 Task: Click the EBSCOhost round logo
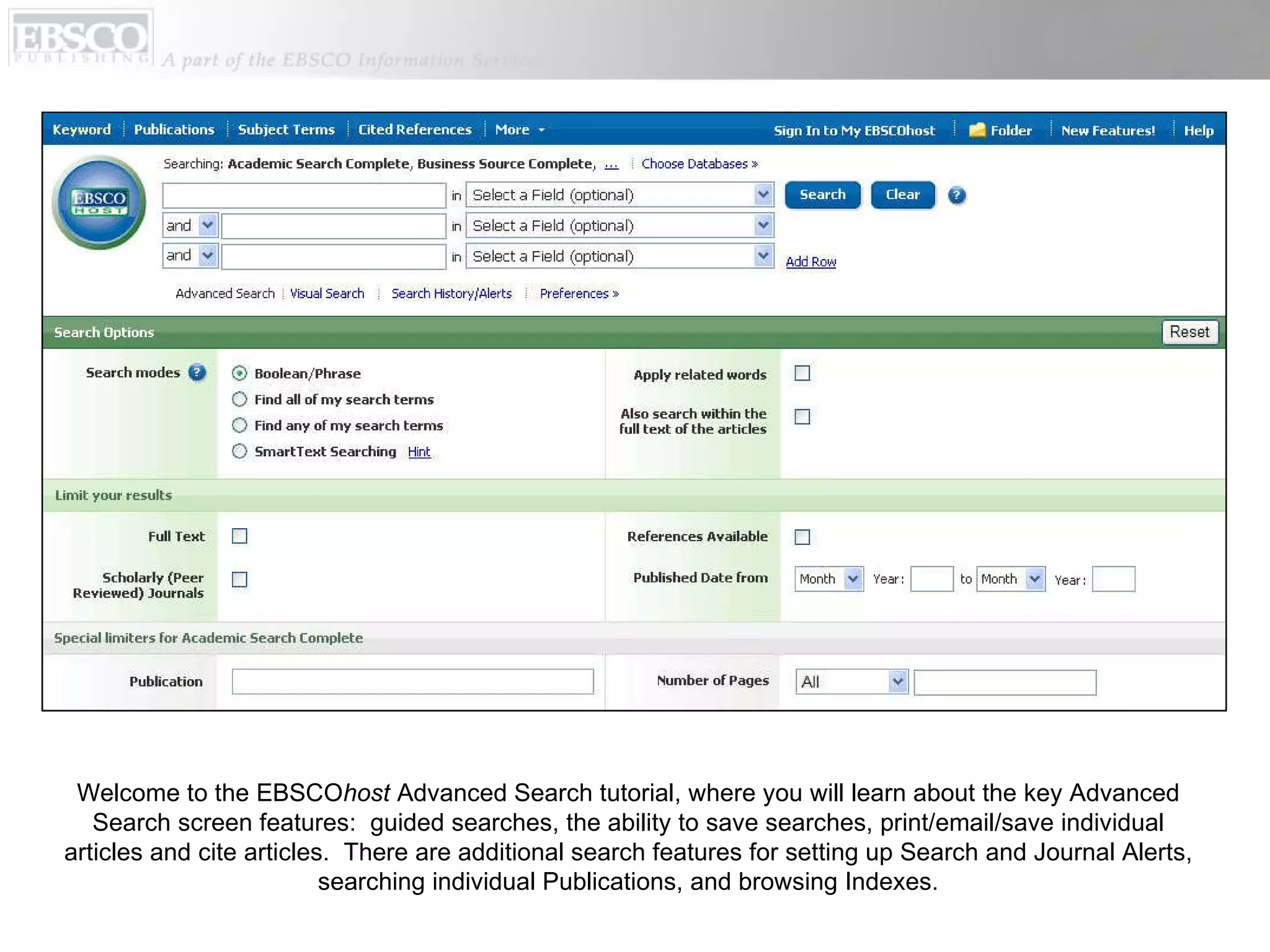click(x=99, y=202)
